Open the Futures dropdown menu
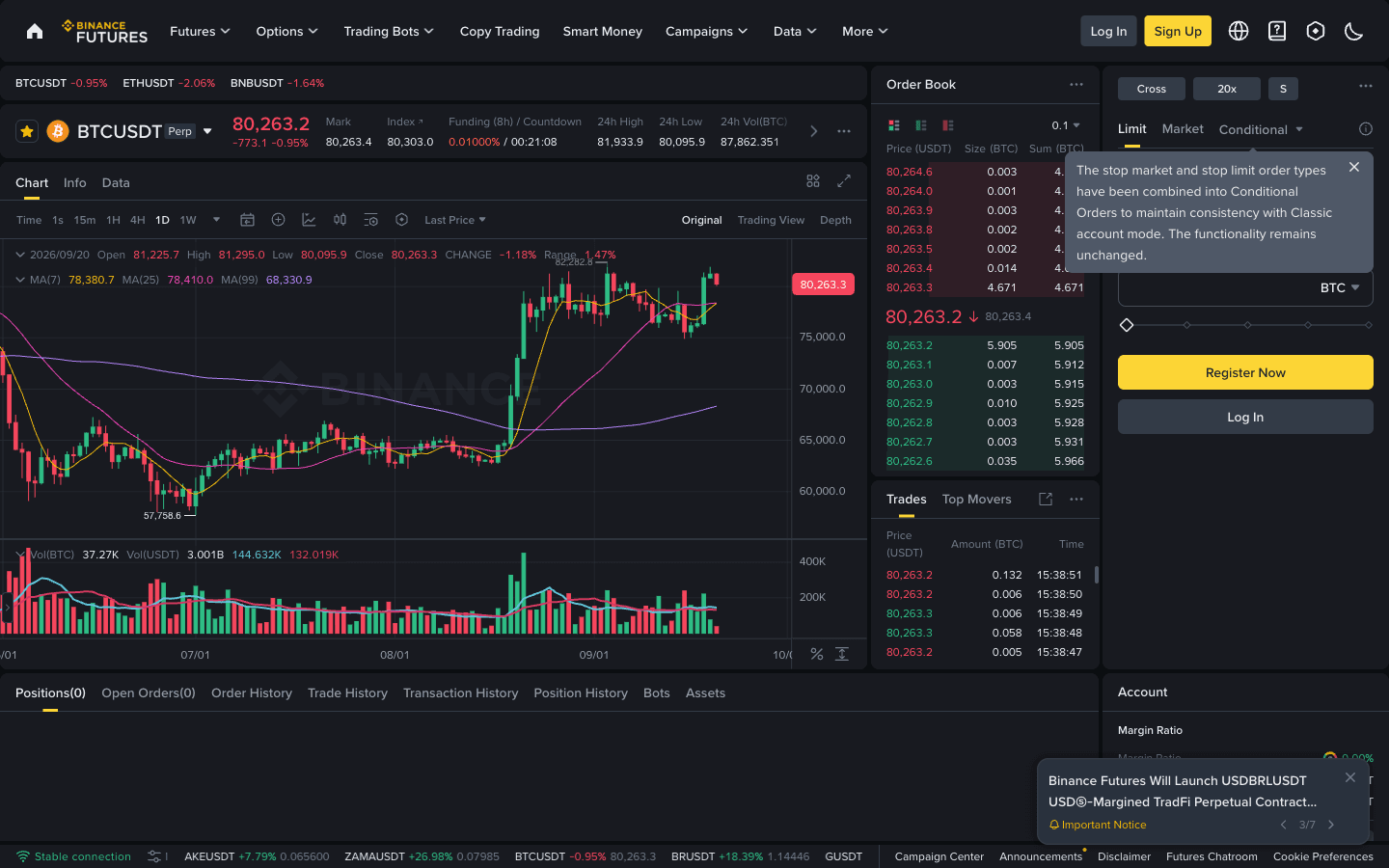1389x868 pixels. [x=200, y=31]
